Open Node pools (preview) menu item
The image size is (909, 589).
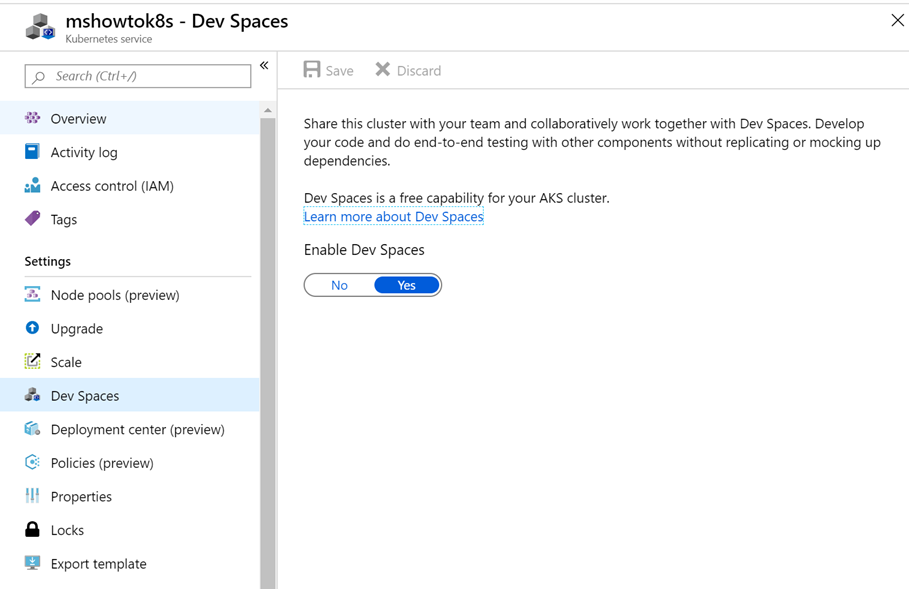click(130, 294)
